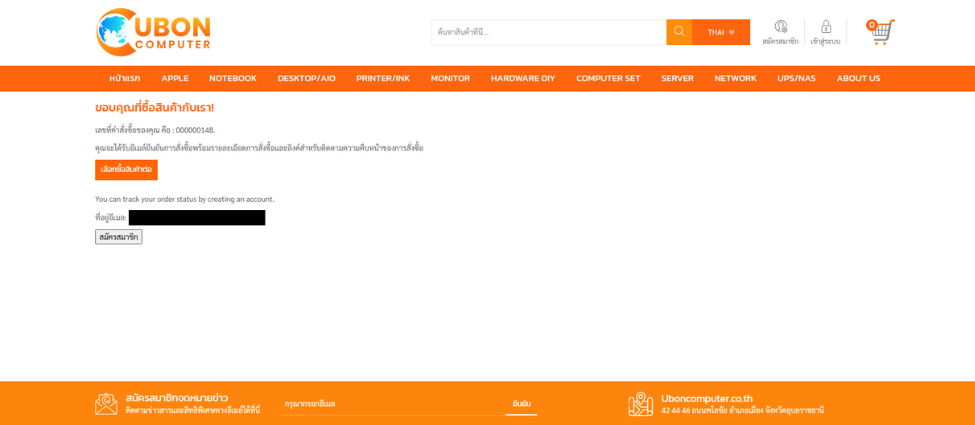
Task: Click the search magnifier icon
Action: coord(679,32)
